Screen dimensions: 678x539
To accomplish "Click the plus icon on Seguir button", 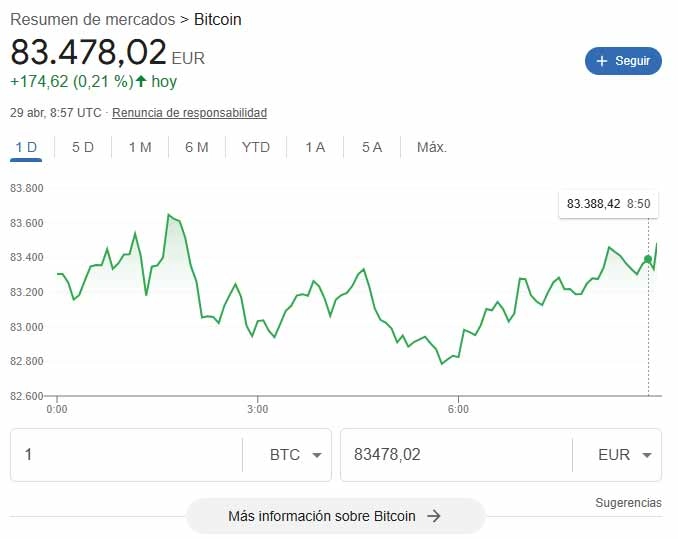I will 602,61.
